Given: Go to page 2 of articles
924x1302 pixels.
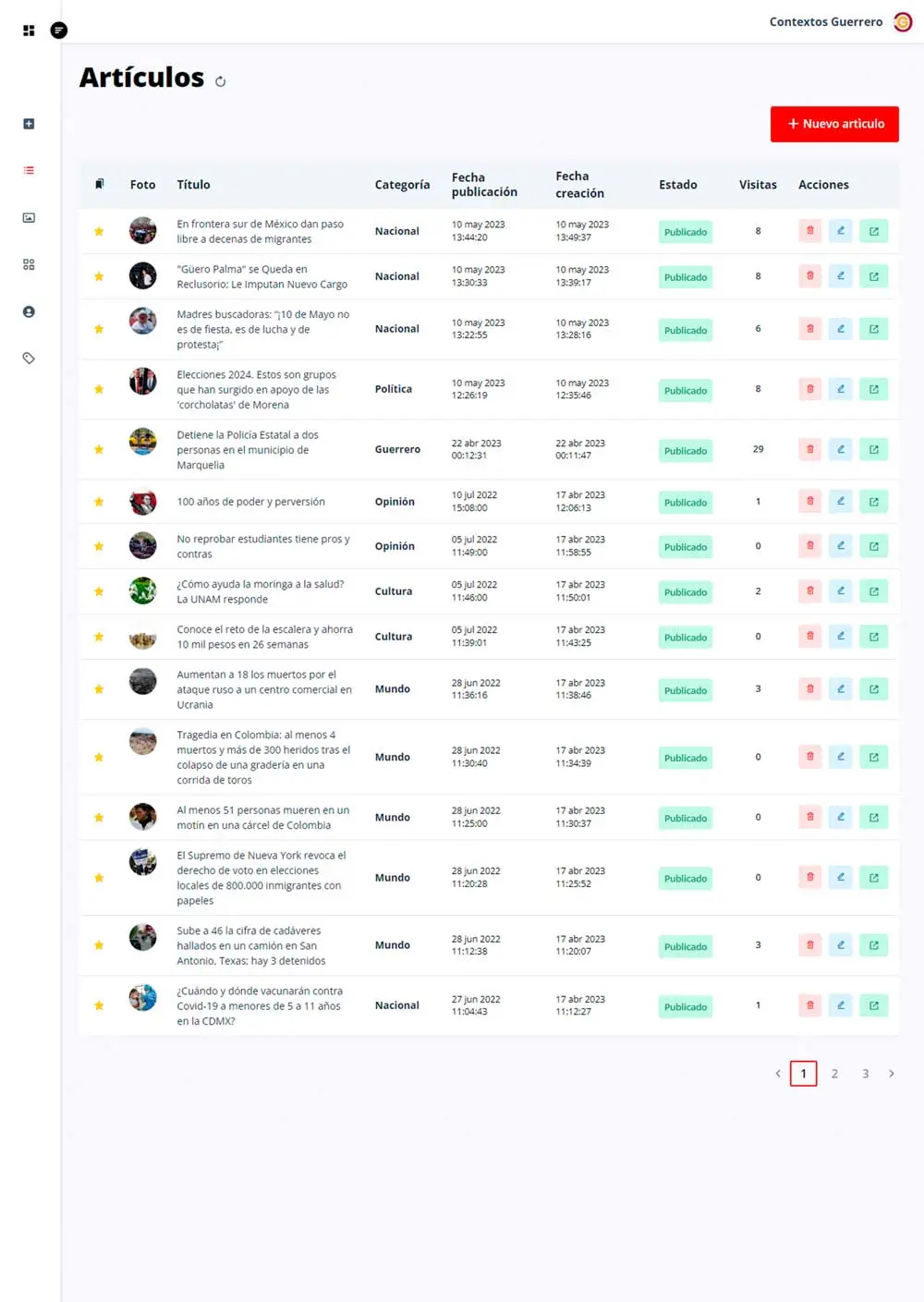Looking at the screenshot, I should pyautogui.click(x=834, y=1074).
